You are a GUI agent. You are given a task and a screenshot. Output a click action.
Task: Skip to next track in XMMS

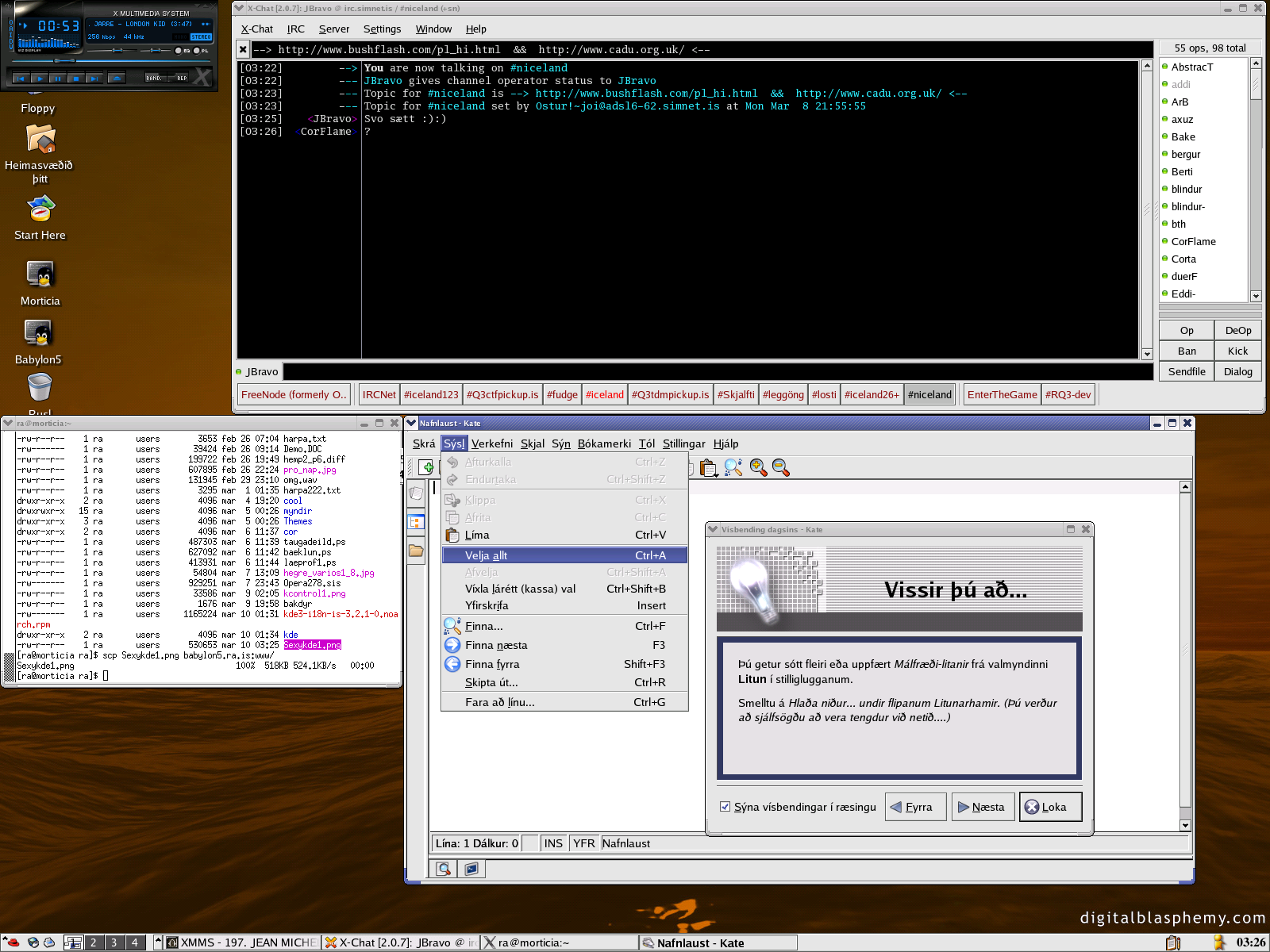pyautogui.click(x=94, y=78)
